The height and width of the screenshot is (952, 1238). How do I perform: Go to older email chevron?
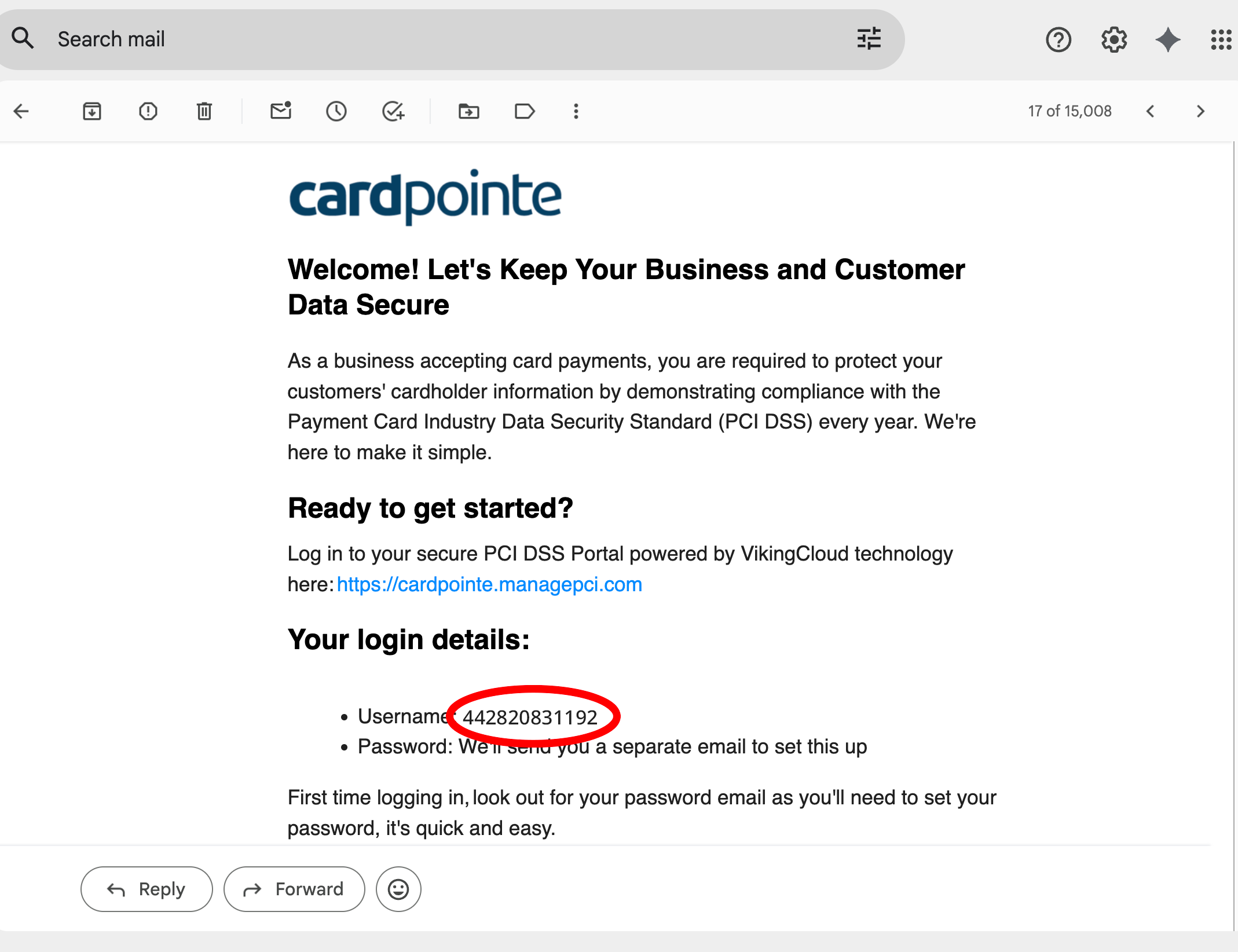coord(1201,111)
